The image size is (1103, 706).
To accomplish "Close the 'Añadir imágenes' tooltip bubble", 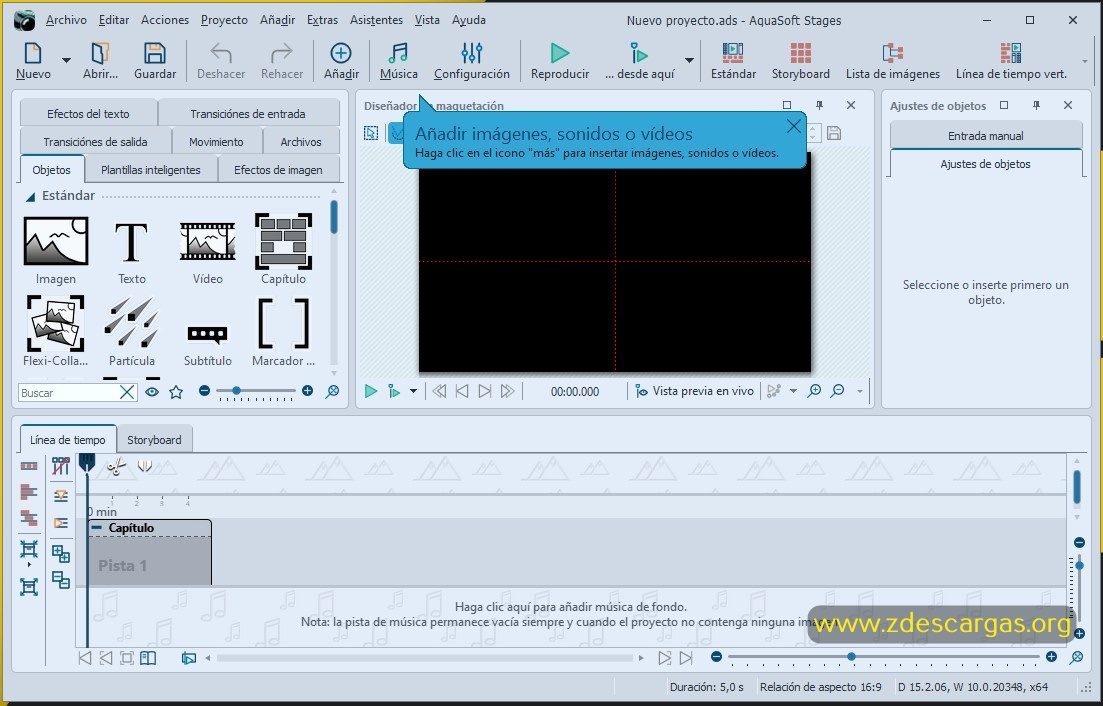I will 793,126.
